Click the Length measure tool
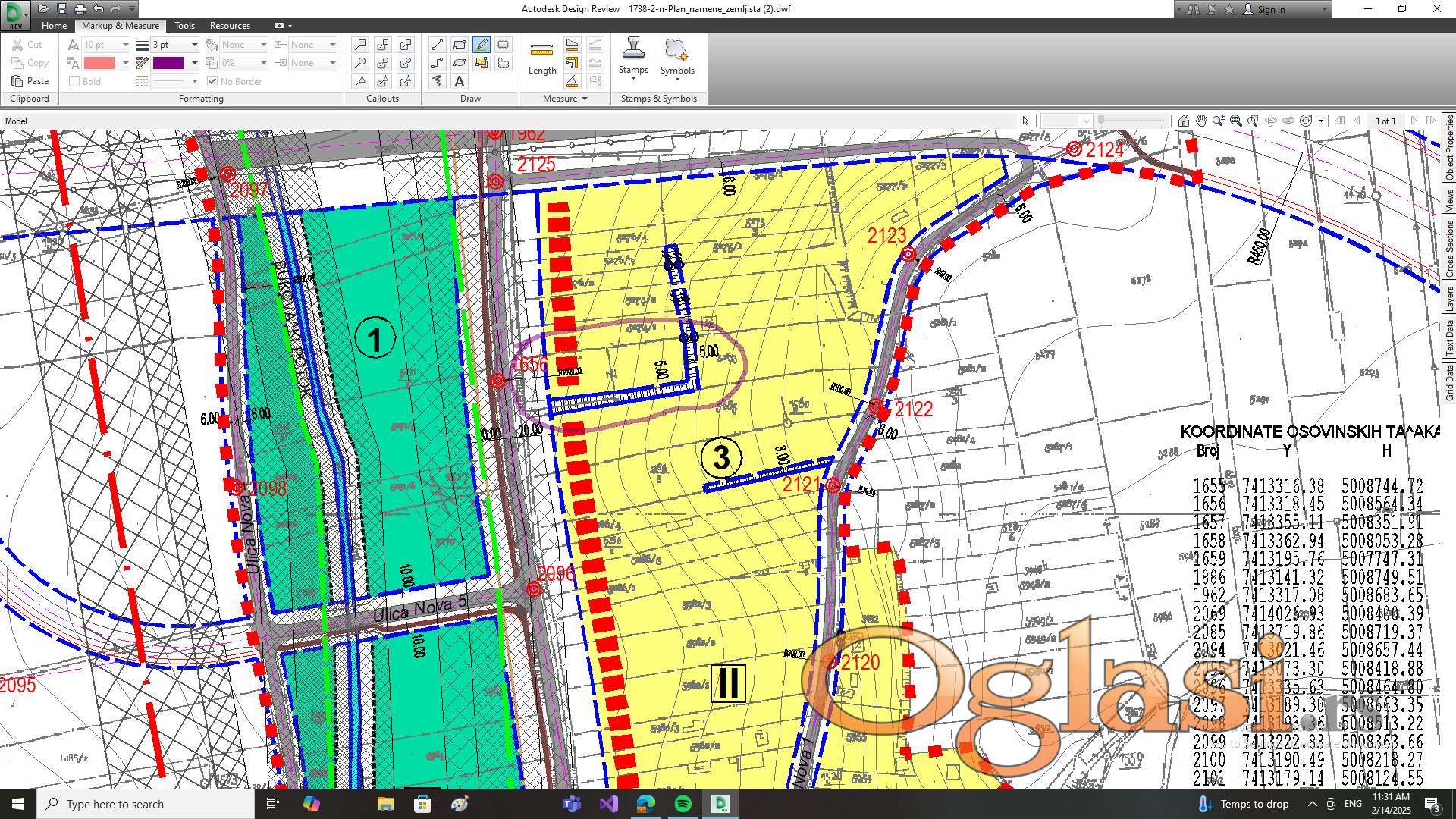The width and height of the screenshot is (1456, 819). [x=541, y=58]
